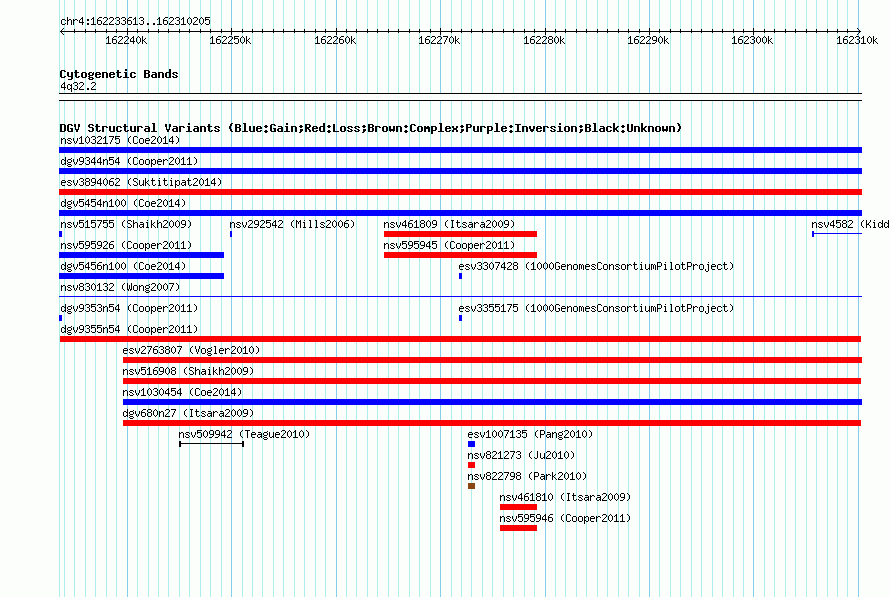Select the nsv595946 red bar
The width and height of the screenshot is (890, 597).
coord(518,528)
